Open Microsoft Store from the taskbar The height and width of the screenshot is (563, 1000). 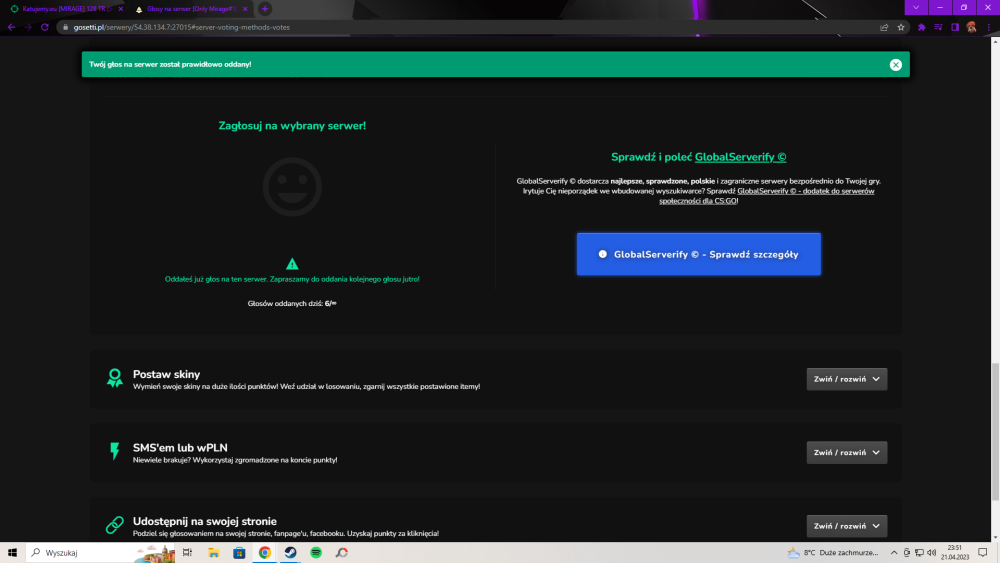239,553
